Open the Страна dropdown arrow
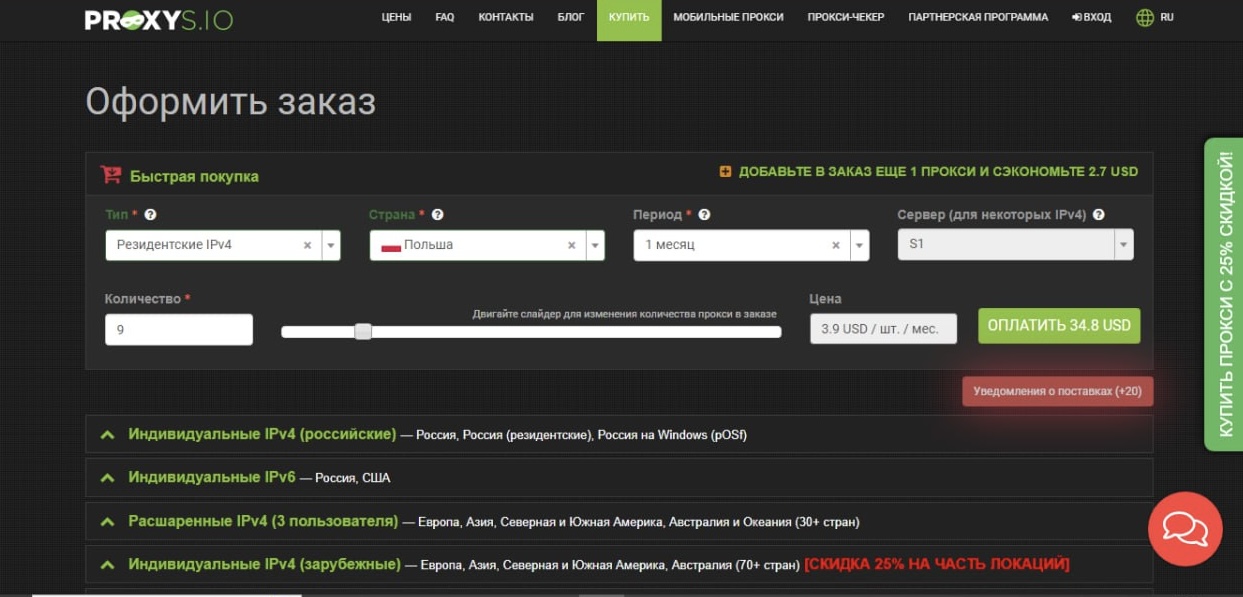Screen dimensions: 1243x597 (595, 245)
